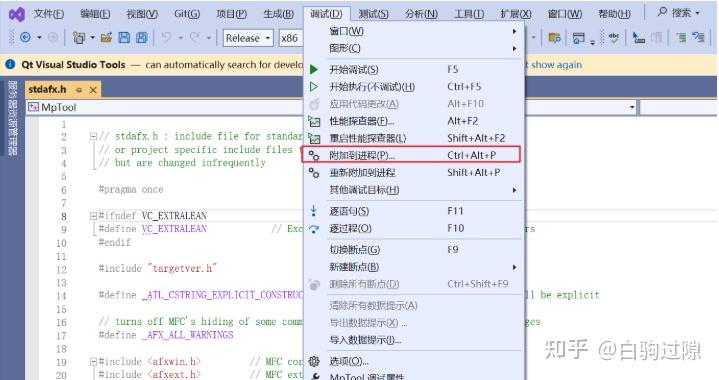Toggle pin on stdafx.h tab
This screenshot has width=719, height=380.
(x=79, y=90)
